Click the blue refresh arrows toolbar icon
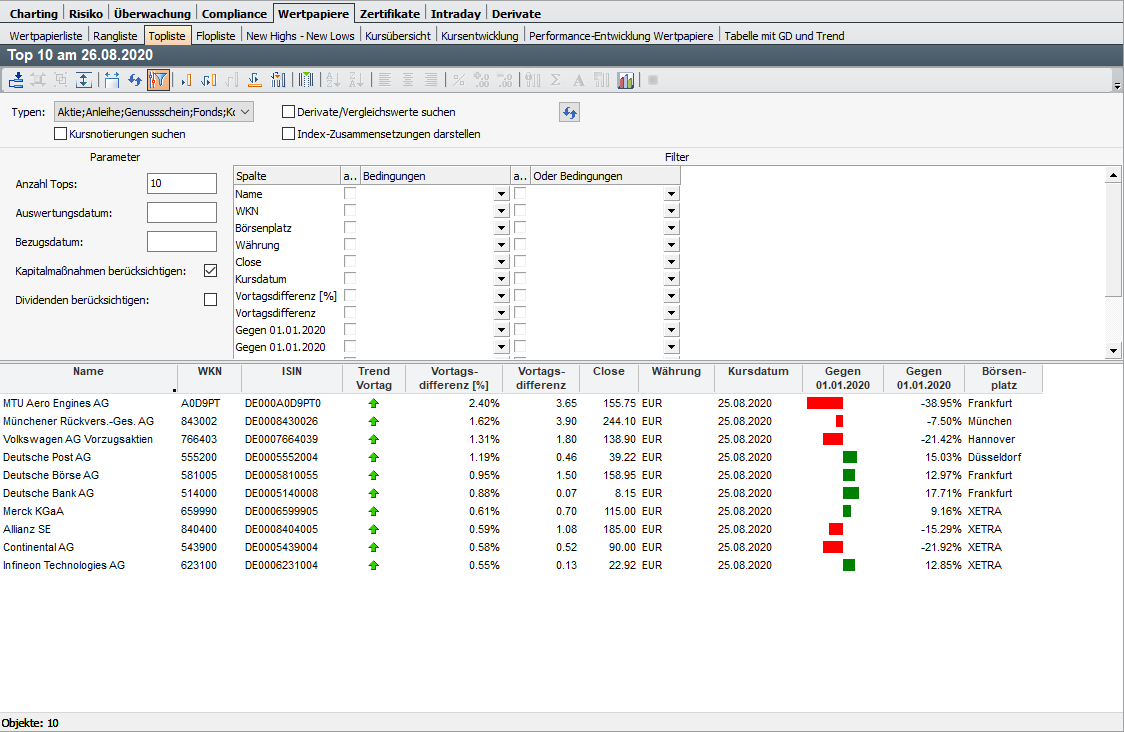Image resolution: width=1124 pixels, height=732 pixels. [134, 80]
